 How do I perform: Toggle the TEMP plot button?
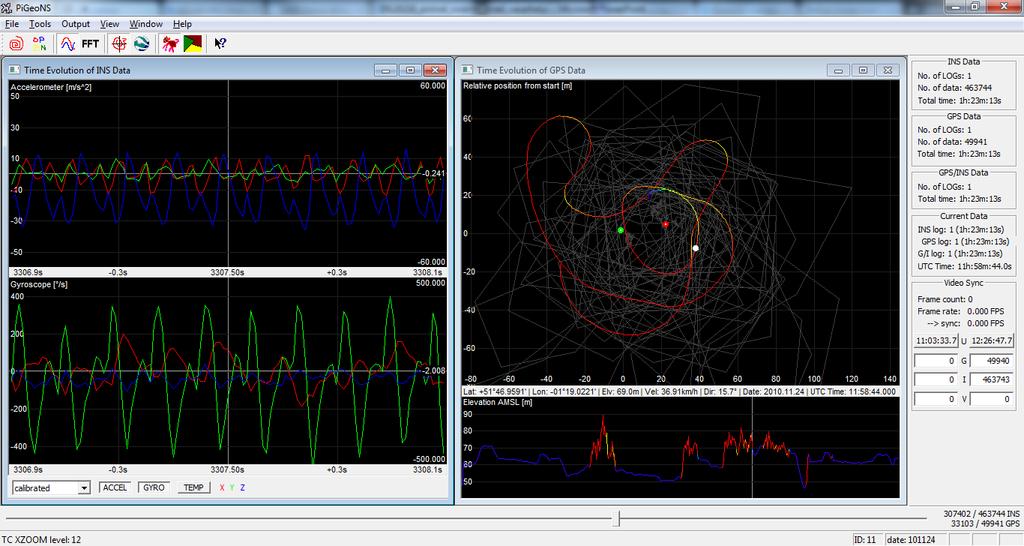[193, 487]
